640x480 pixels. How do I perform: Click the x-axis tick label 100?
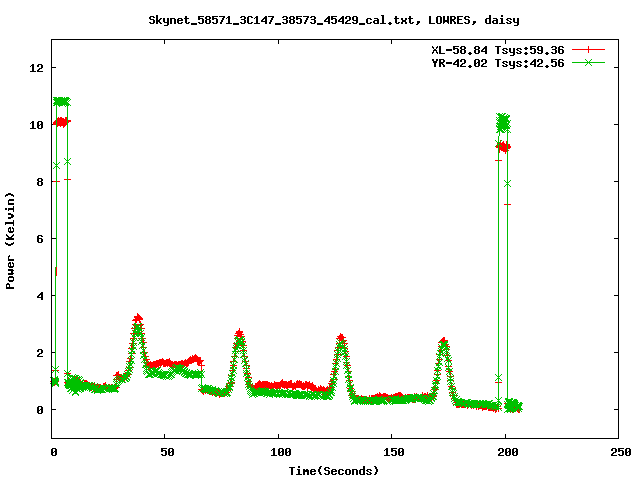point(281,452)
